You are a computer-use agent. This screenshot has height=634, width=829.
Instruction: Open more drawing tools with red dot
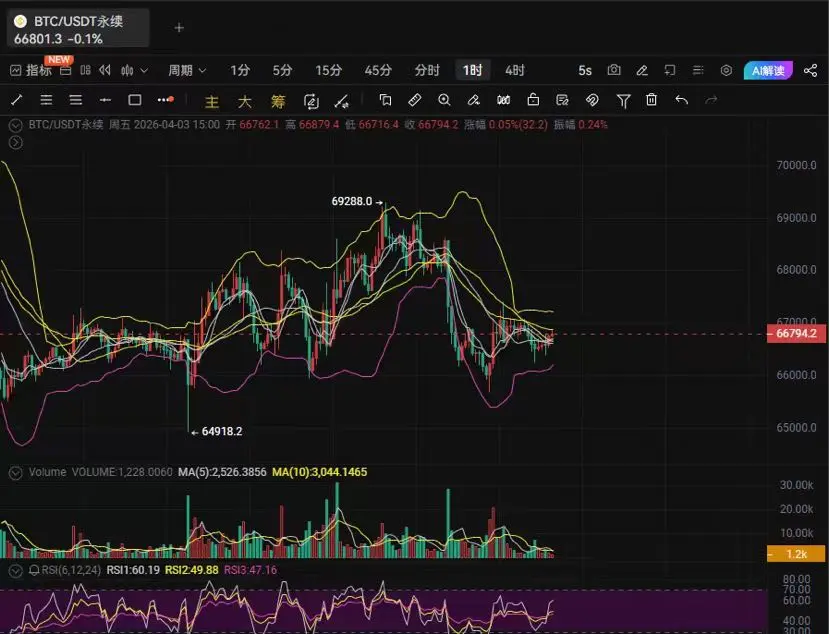[165, 99]
